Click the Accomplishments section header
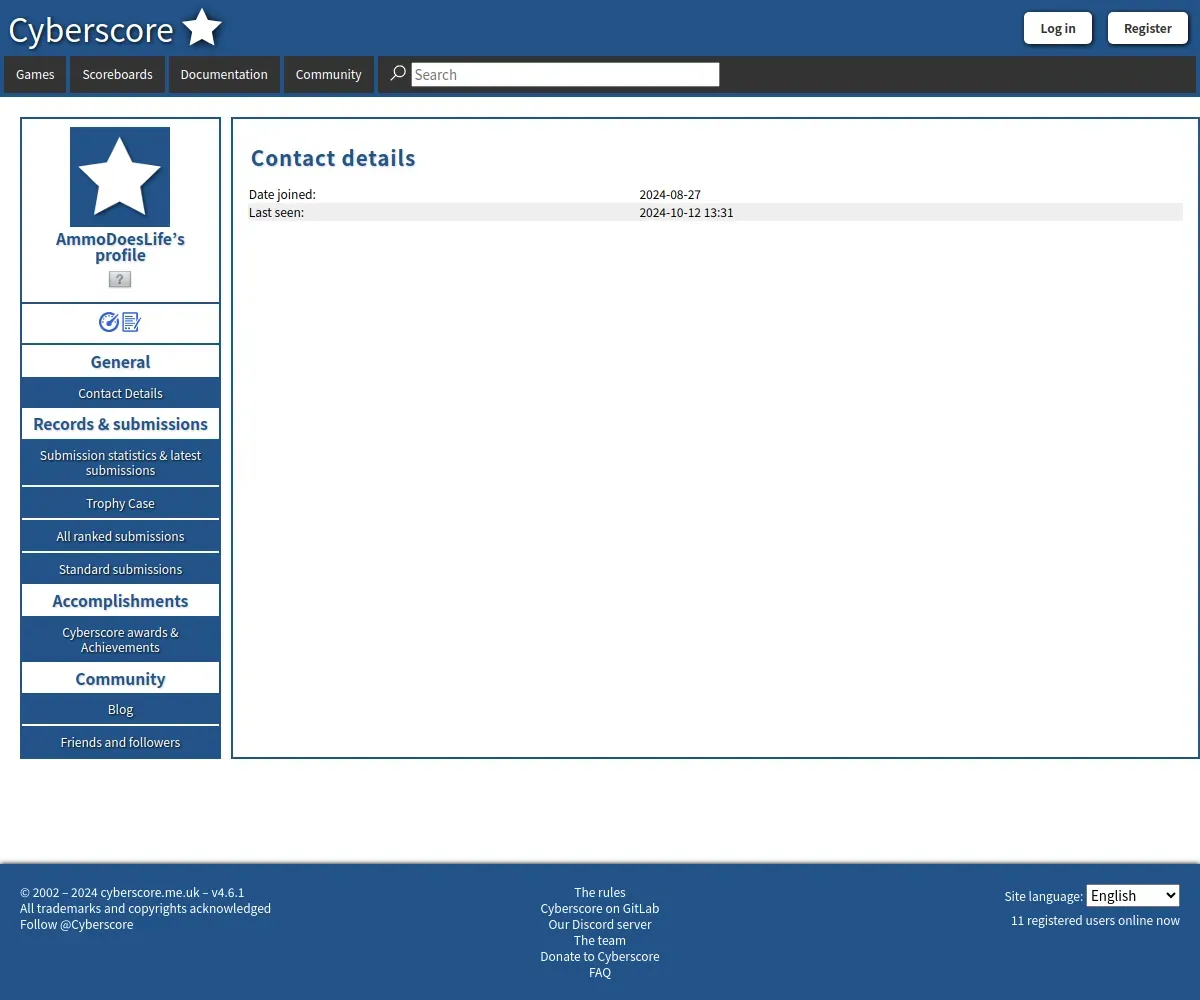This screenshot has height=1000, width=1200. 120,601
